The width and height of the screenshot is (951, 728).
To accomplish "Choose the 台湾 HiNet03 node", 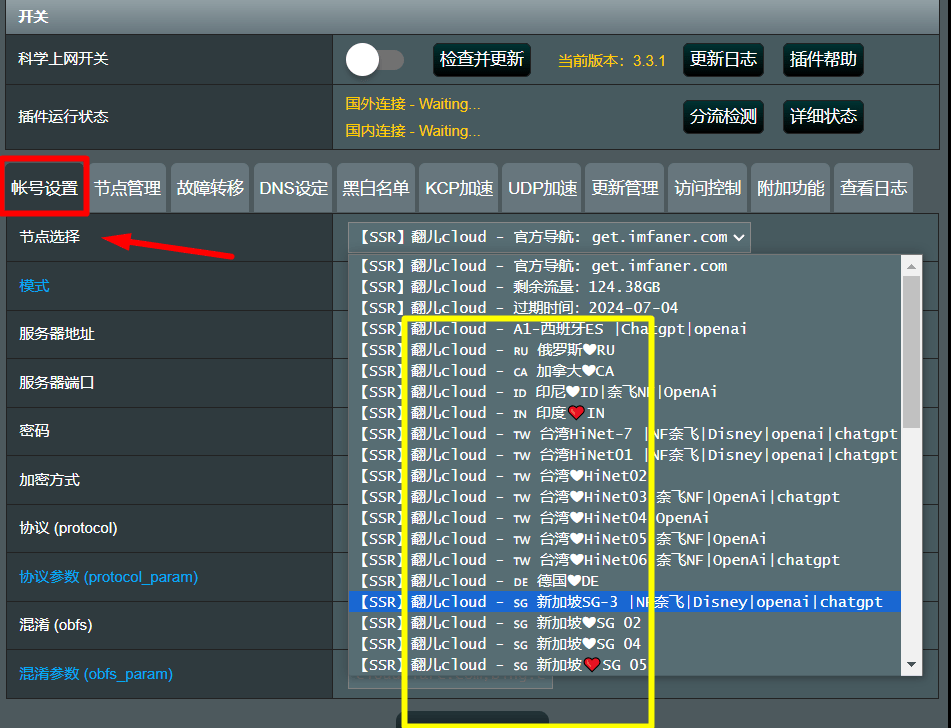I will [x=625, y=497].
